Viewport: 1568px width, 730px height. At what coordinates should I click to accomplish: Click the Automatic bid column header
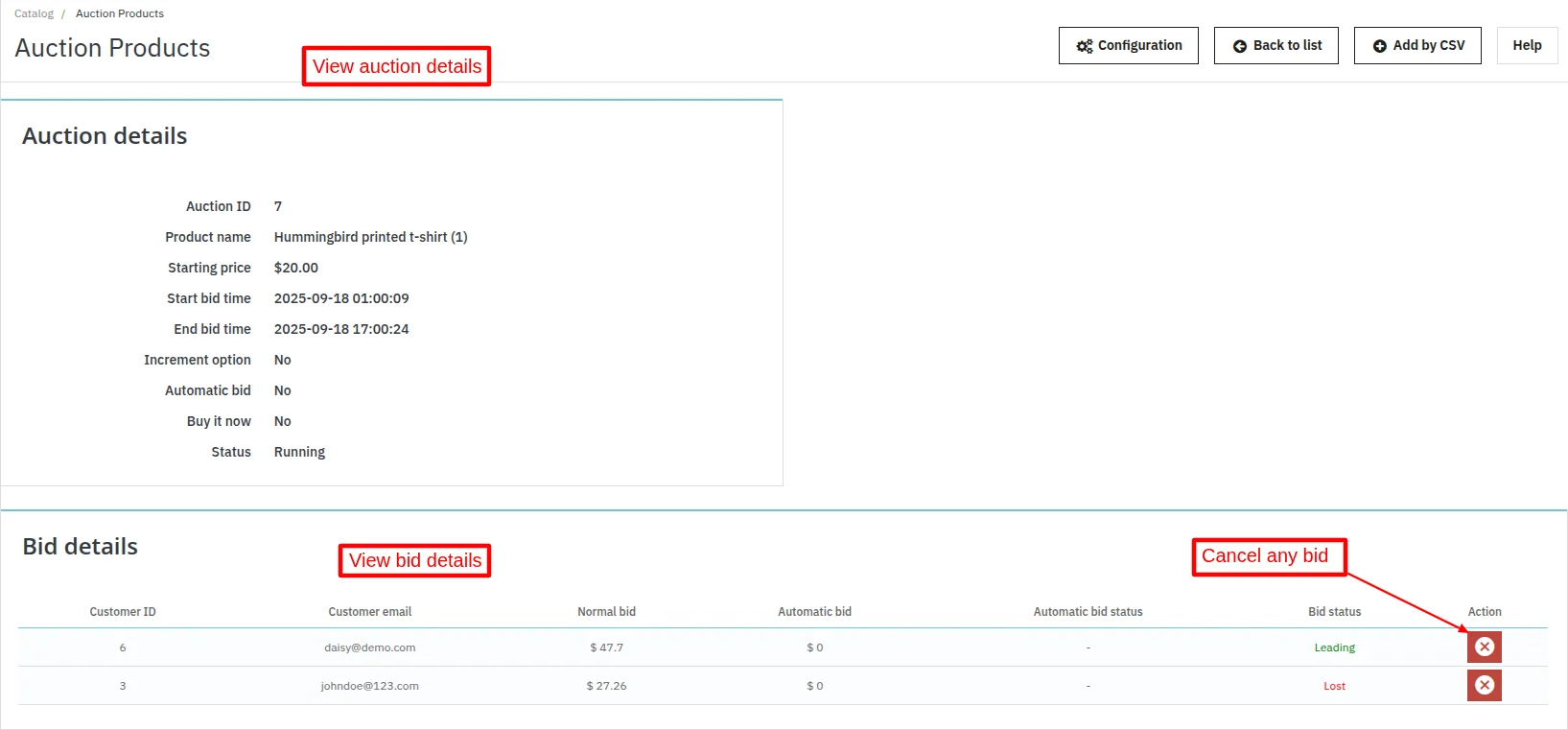(814, 612)
